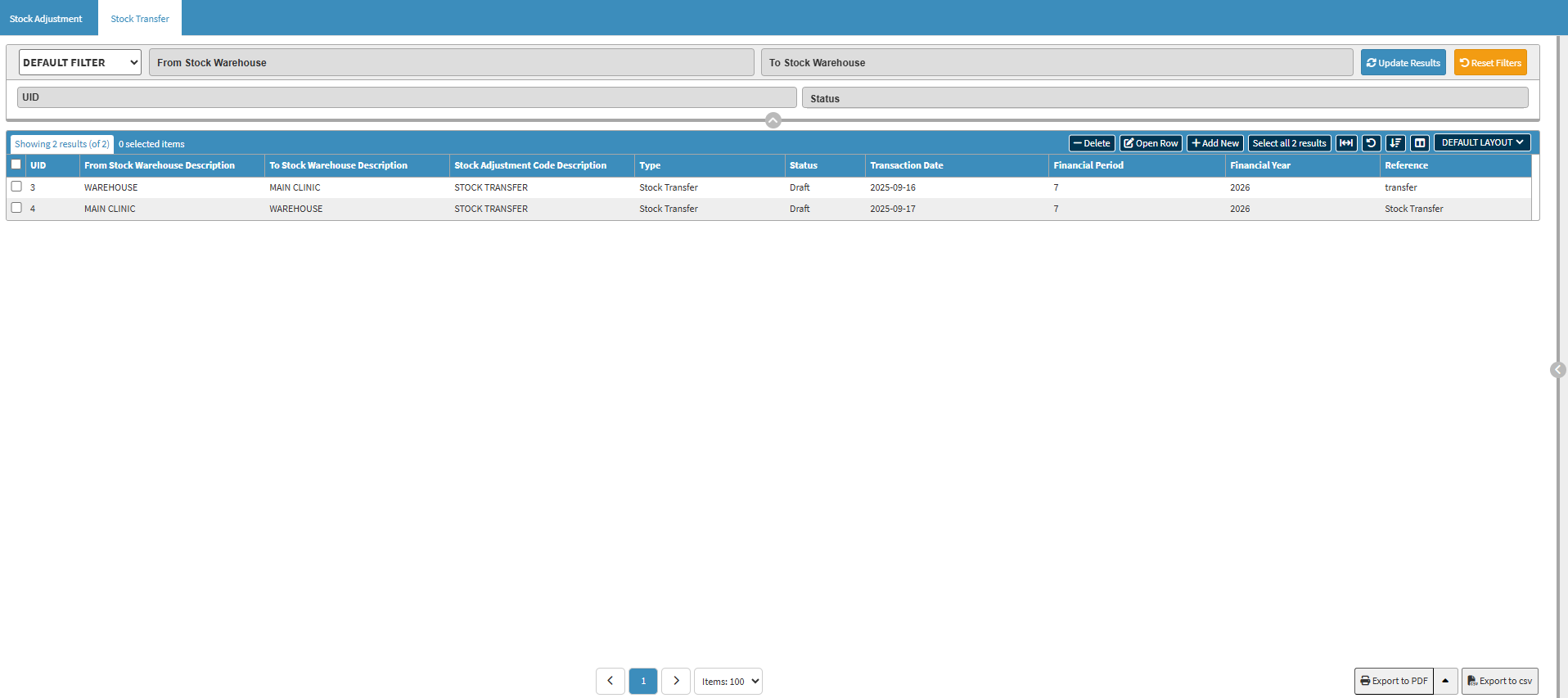Image resolution: width=1568 pixels, height=698 pixels.
Task: Open the Items: 100 page size dropdown
Action: click(728, 681)
